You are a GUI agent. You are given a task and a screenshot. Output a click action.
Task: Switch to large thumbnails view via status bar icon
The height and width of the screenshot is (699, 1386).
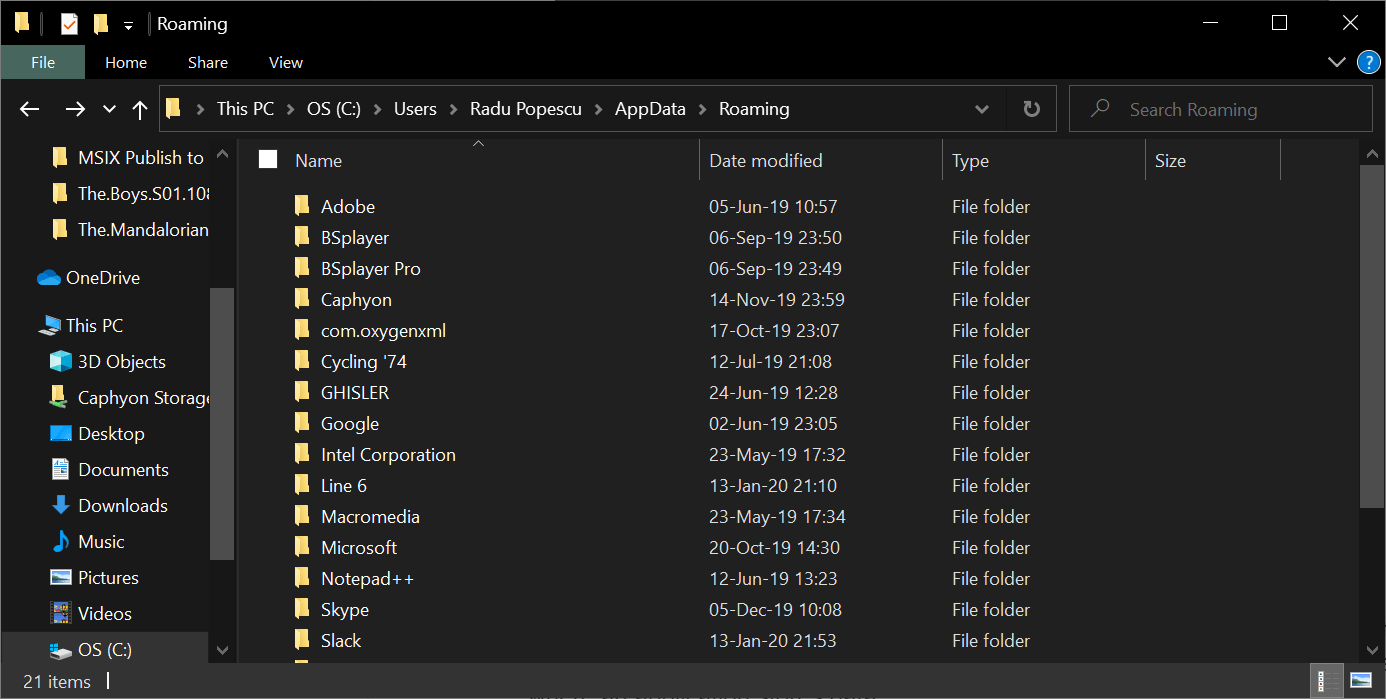(1362, 682)
